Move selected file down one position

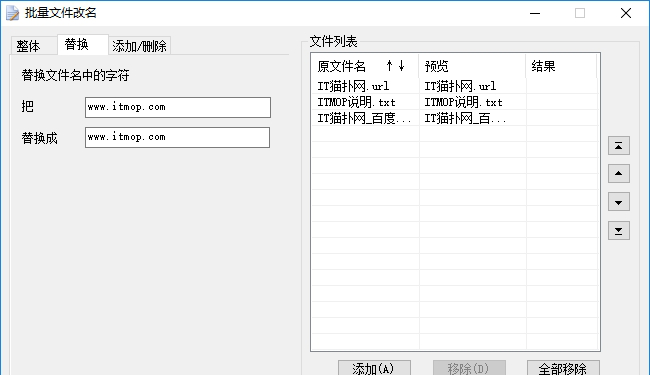(x=618, y=202)
